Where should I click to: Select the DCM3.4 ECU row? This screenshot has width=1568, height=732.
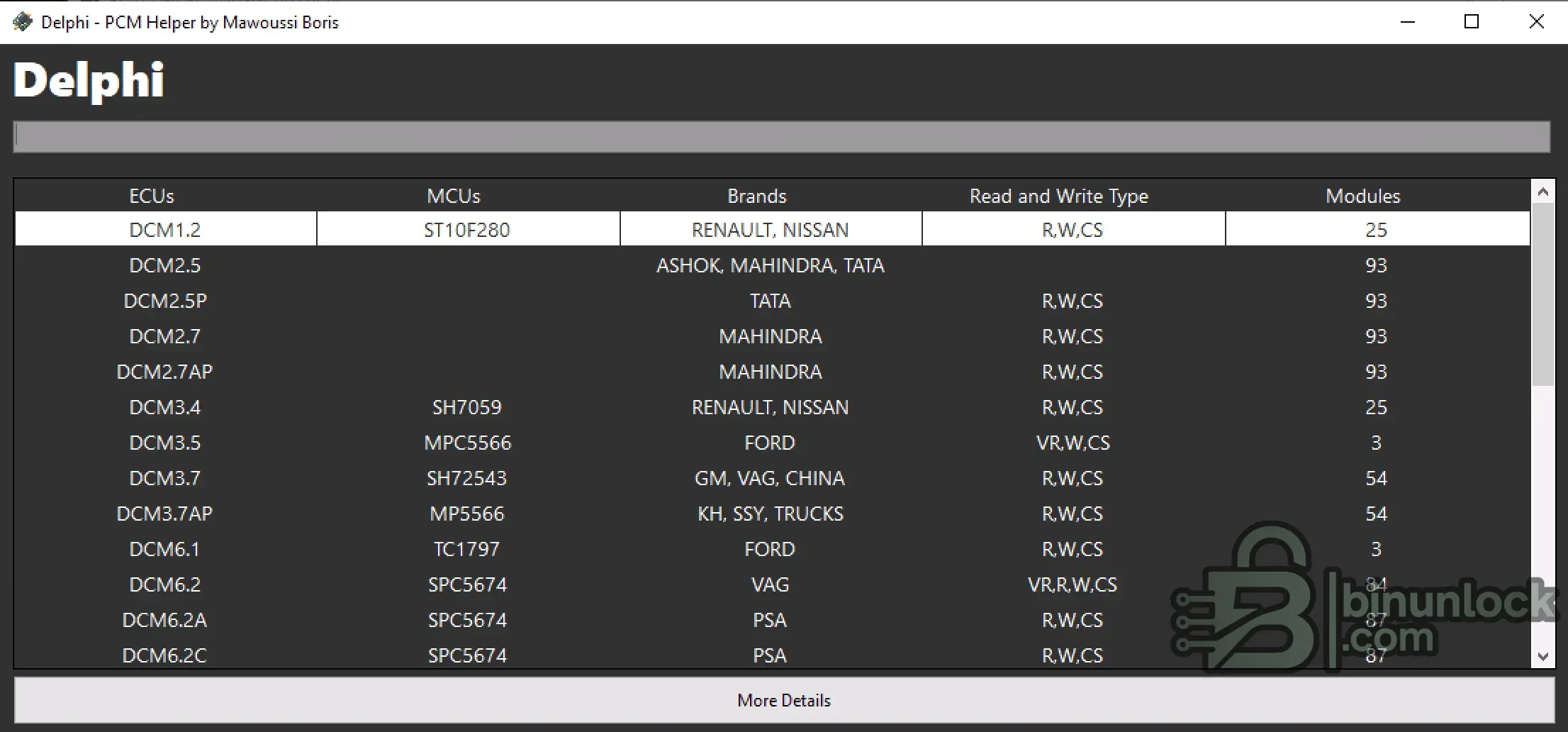[772, 407]
